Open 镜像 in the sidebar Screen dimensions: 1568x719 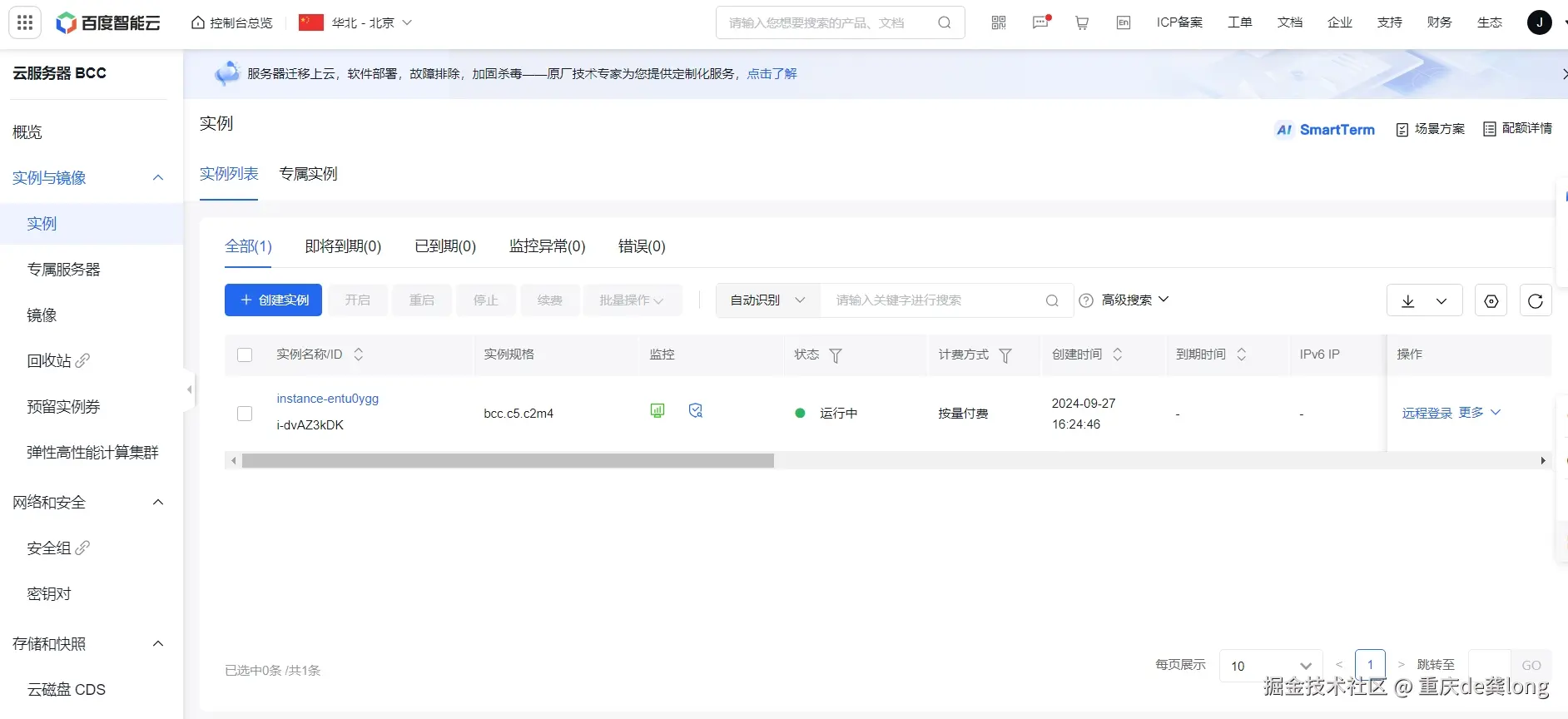coord(42,315)
